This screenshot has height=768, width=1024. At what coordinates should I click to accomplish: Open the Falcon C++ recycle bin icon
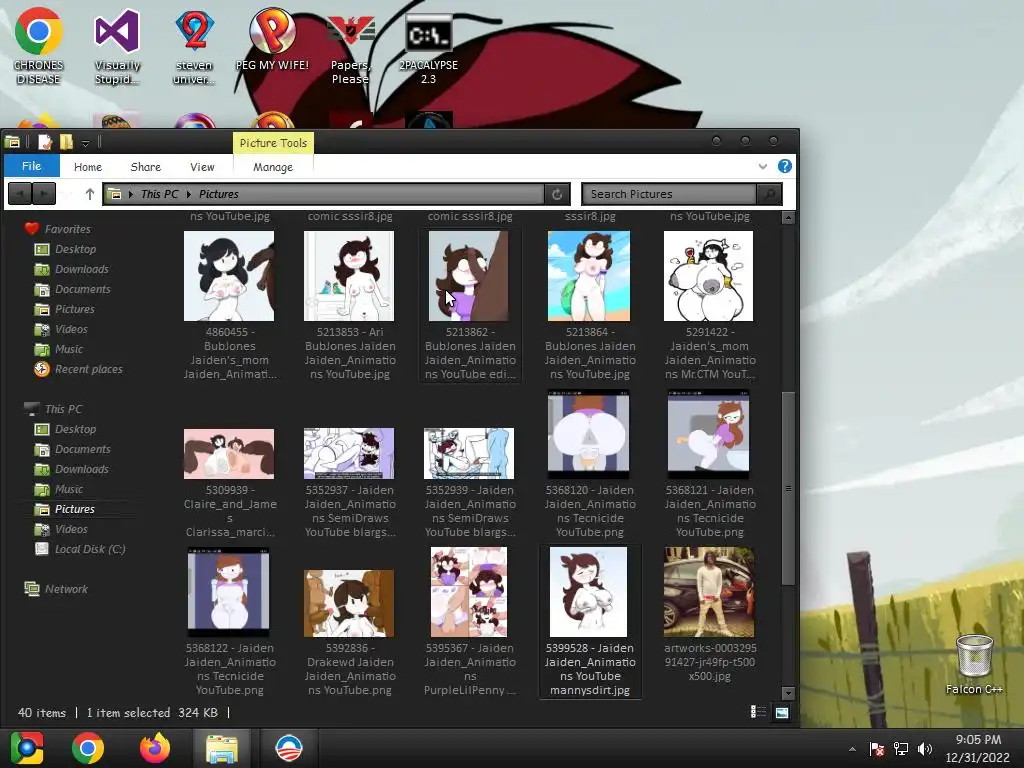click(974, 665)
